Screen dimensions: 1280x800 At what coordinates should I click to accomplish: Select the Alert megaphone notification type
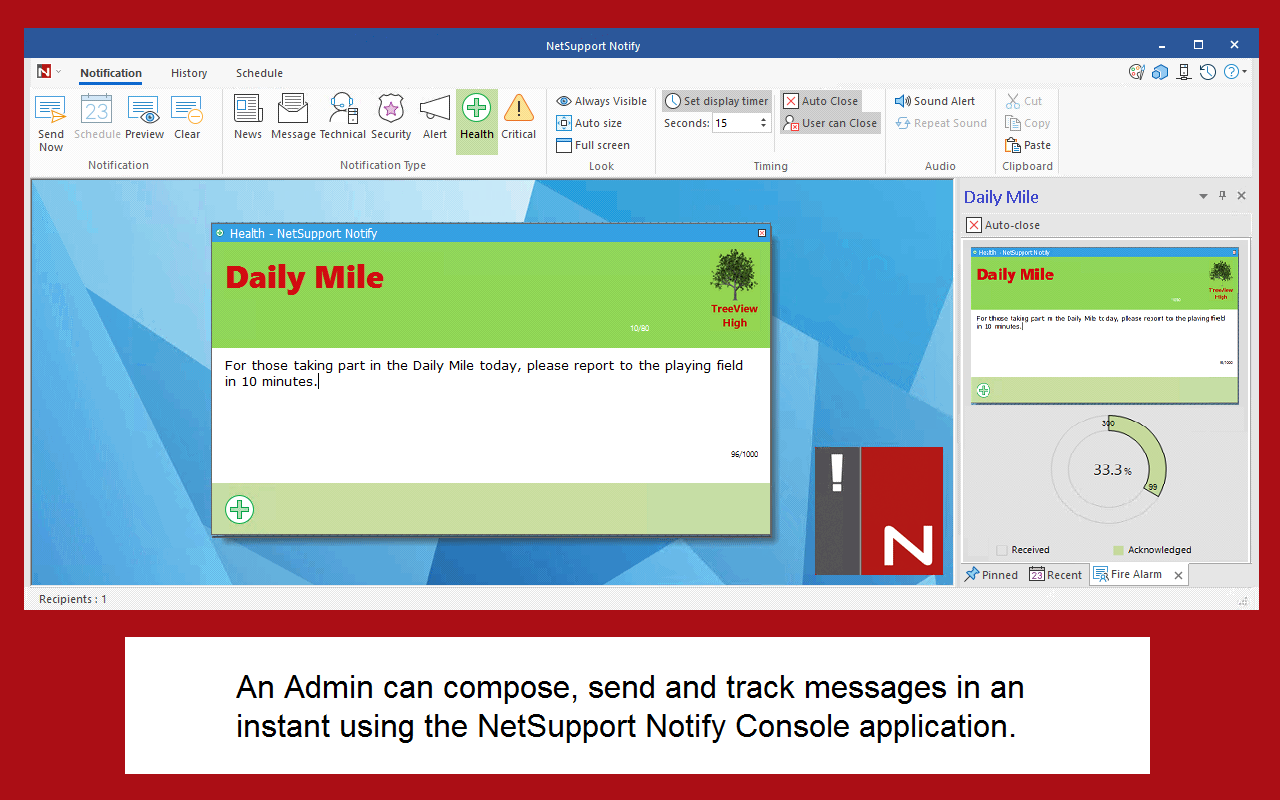click(435, 118)
